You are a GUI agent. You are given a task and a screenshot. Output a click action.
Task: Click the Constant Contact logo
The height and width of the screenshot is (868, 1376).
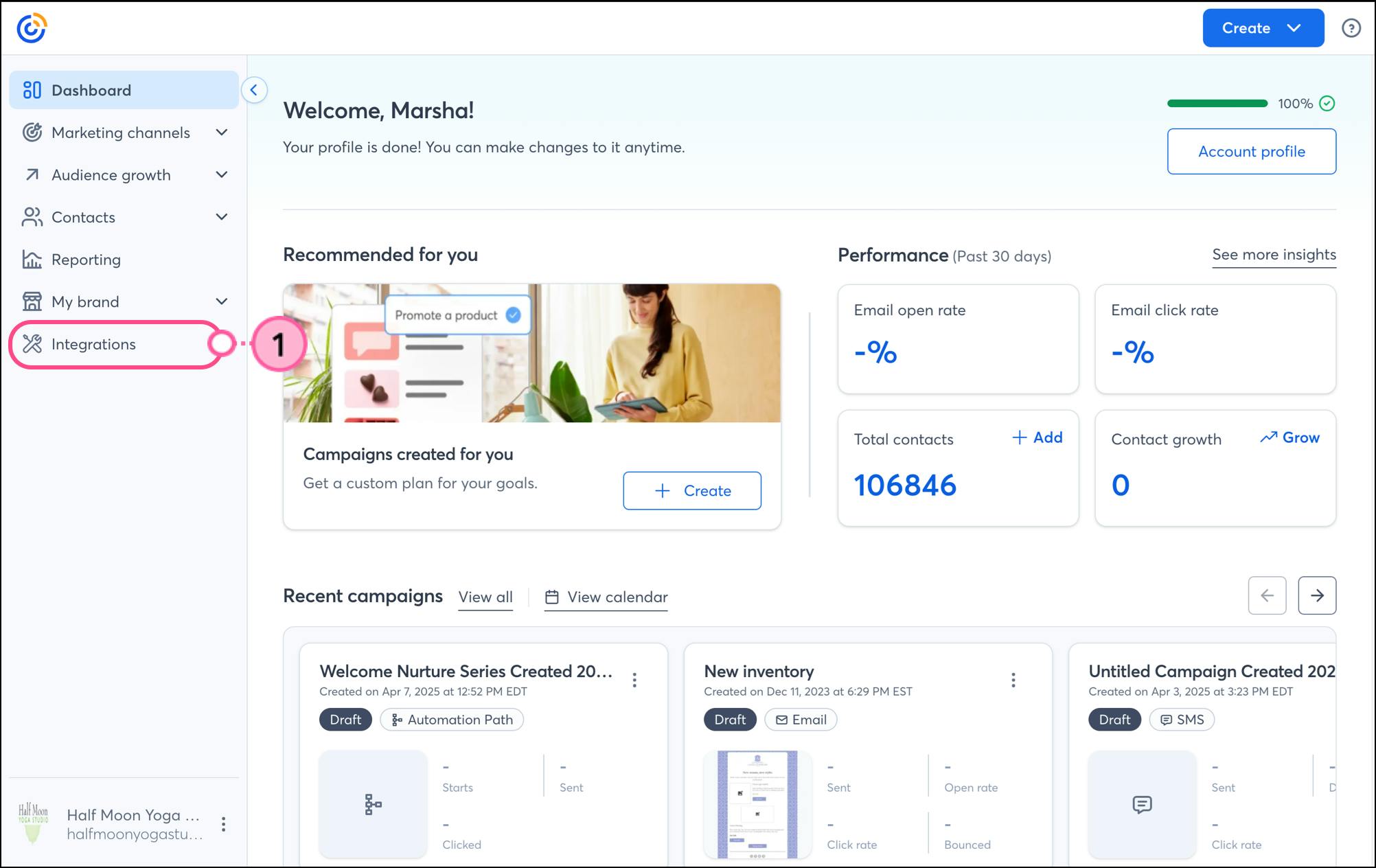click(x=32, y=28)
